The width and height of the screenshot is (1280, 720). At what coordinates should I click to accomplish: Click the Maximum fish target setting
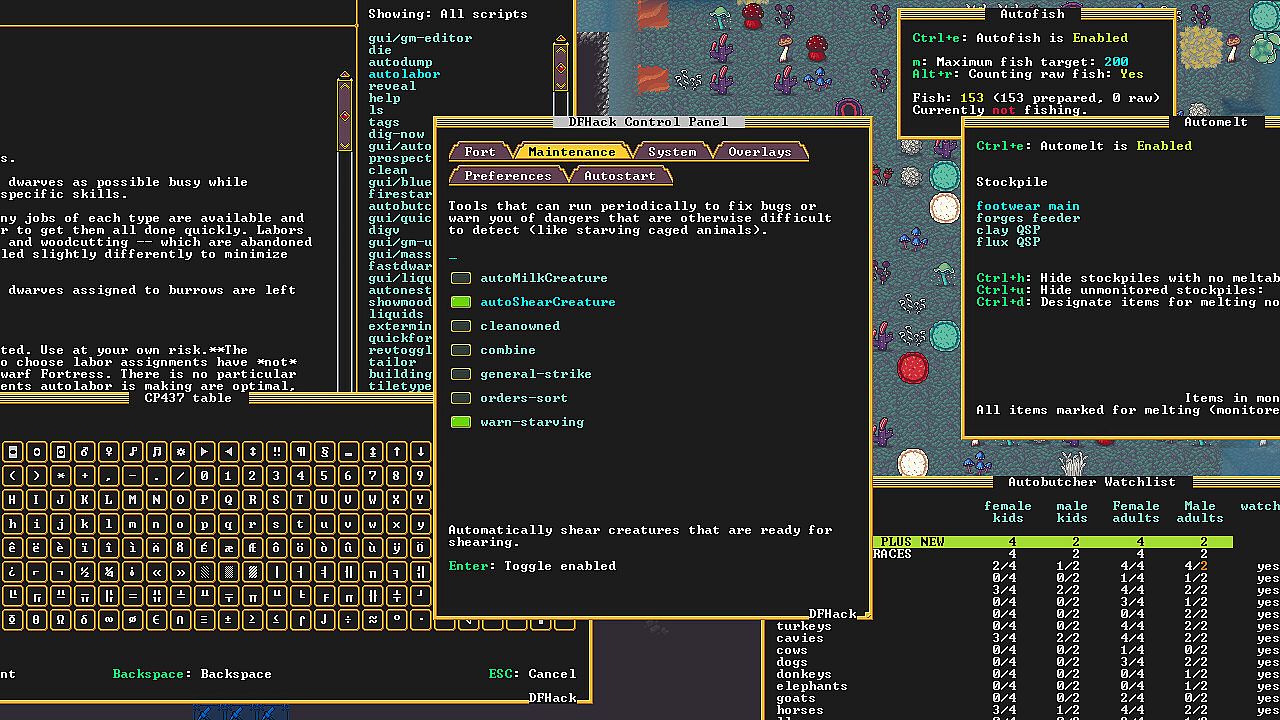pyautogui.click(x=1020, y=62)
